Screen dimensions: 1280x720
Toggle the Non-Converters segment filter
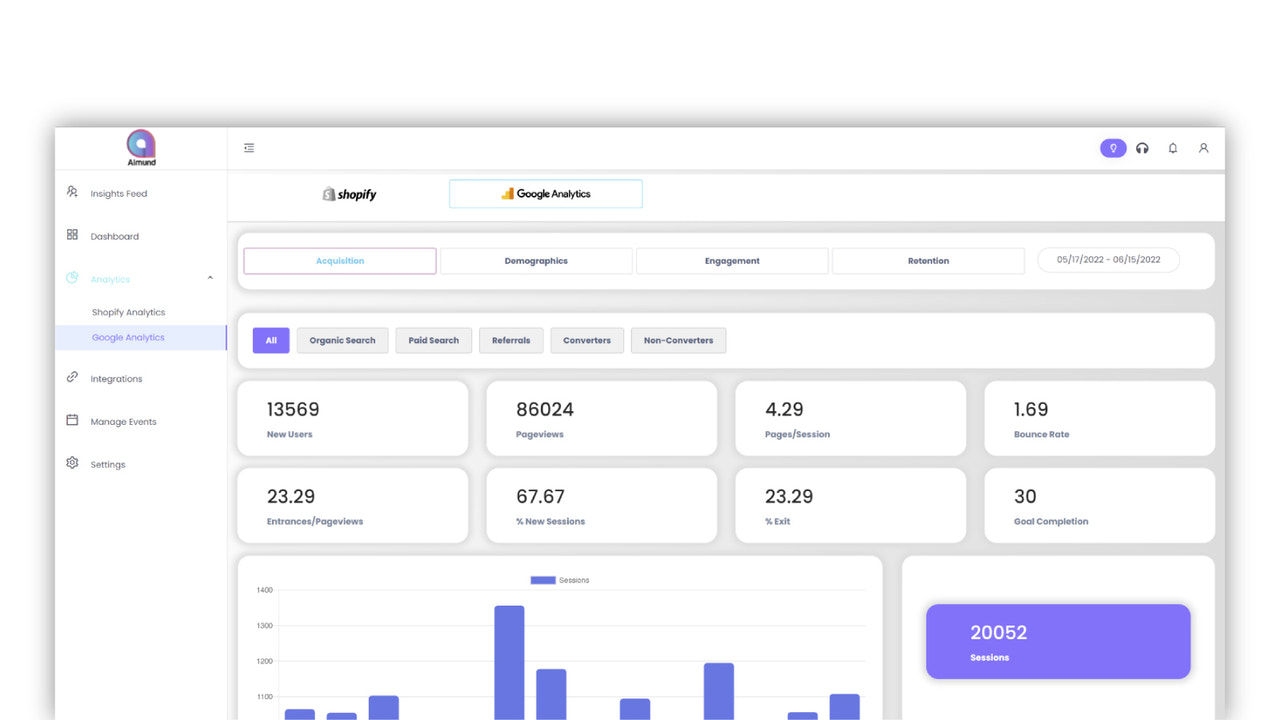click(x=678, y=340)
